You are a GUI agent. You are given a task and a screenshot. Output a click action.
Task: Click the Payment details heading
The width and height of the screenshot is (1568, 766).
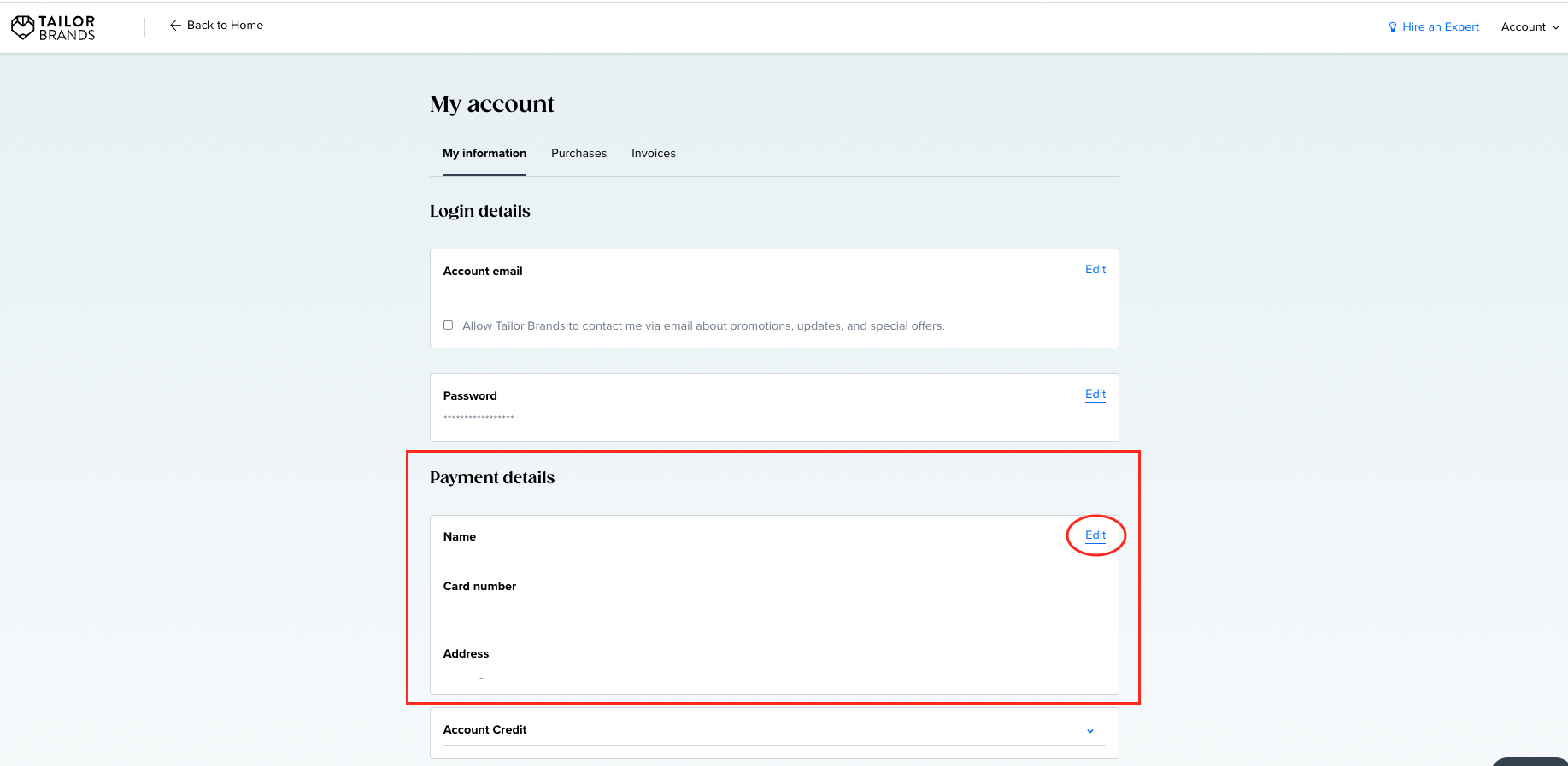coord(492,477)
